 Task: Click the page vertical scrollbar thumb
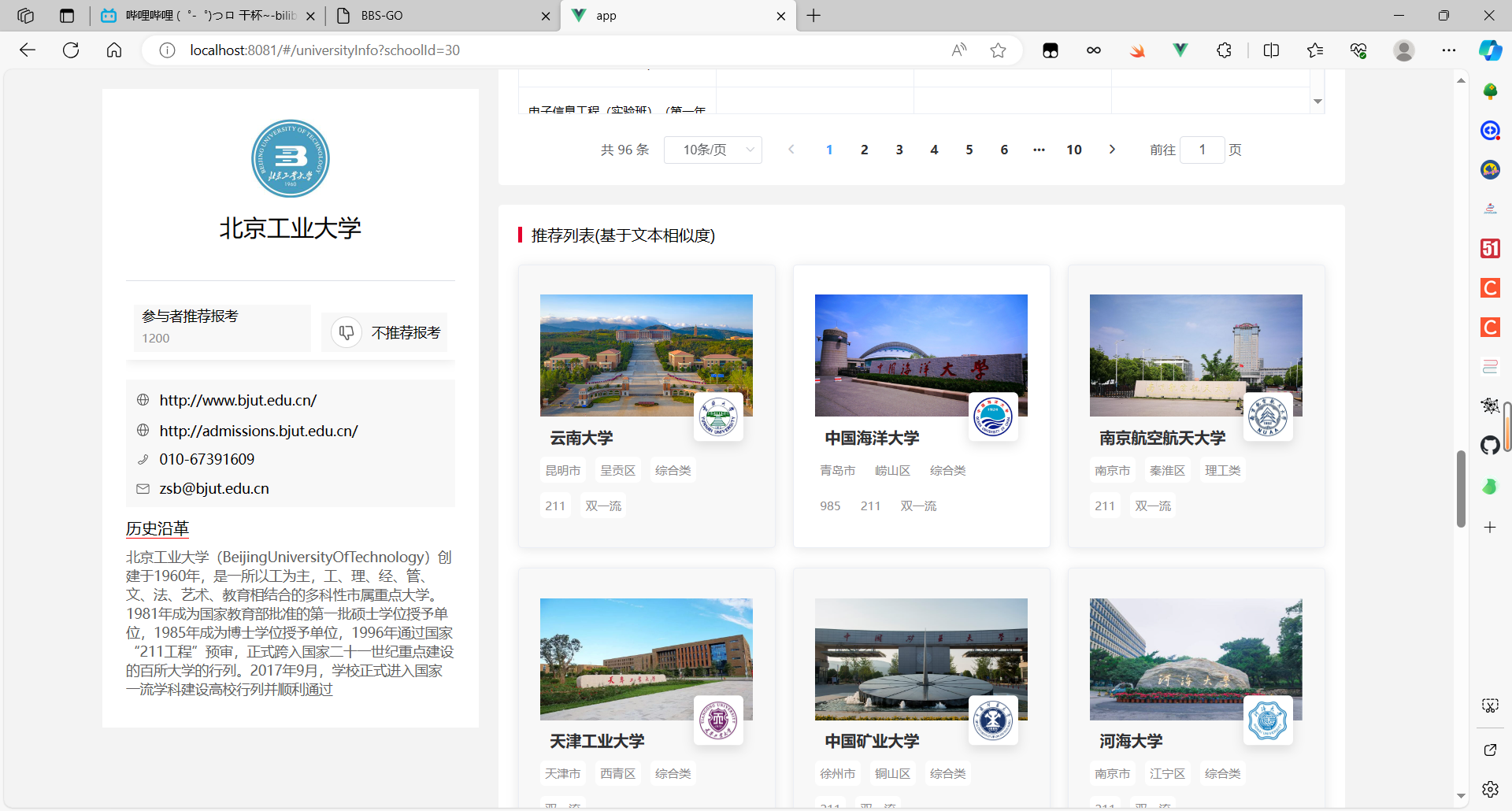click(1461, 489)
